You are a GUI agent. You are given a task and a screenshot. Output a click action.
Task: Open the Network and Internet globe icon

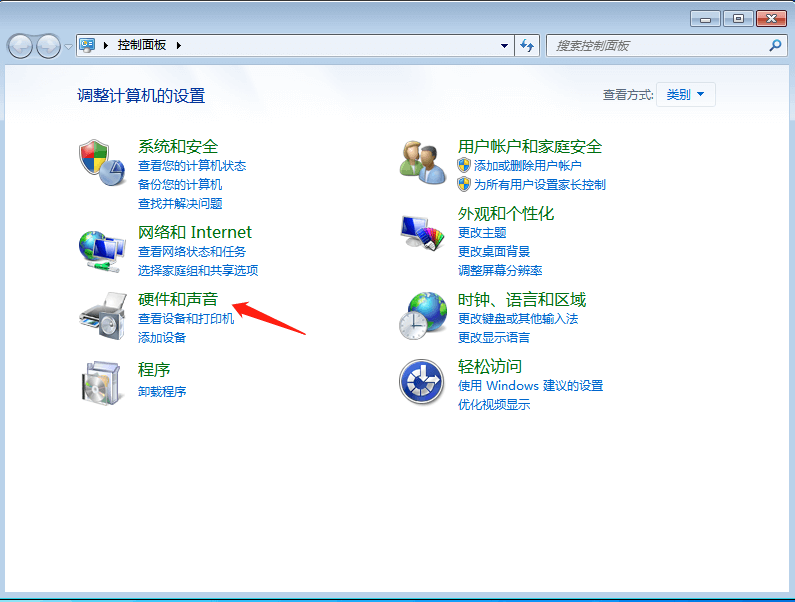click(102, 251)
